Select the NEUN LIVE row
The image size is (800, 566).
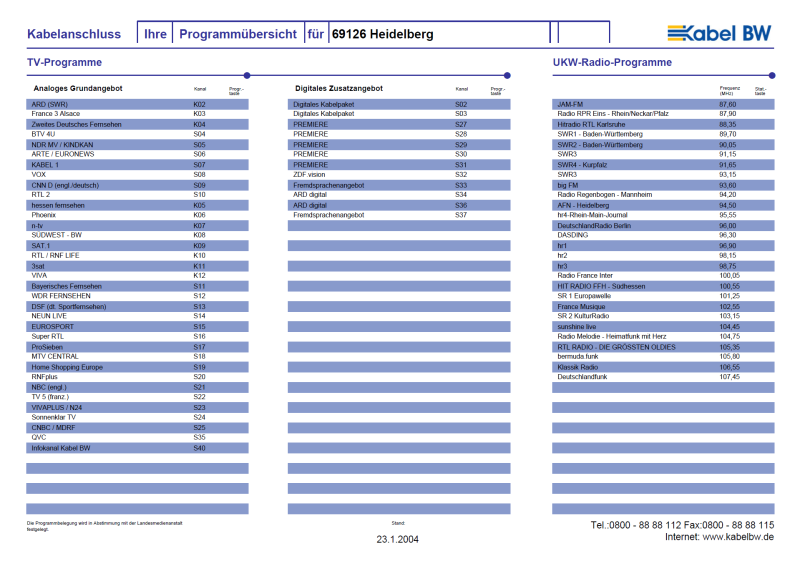point(137,316)
